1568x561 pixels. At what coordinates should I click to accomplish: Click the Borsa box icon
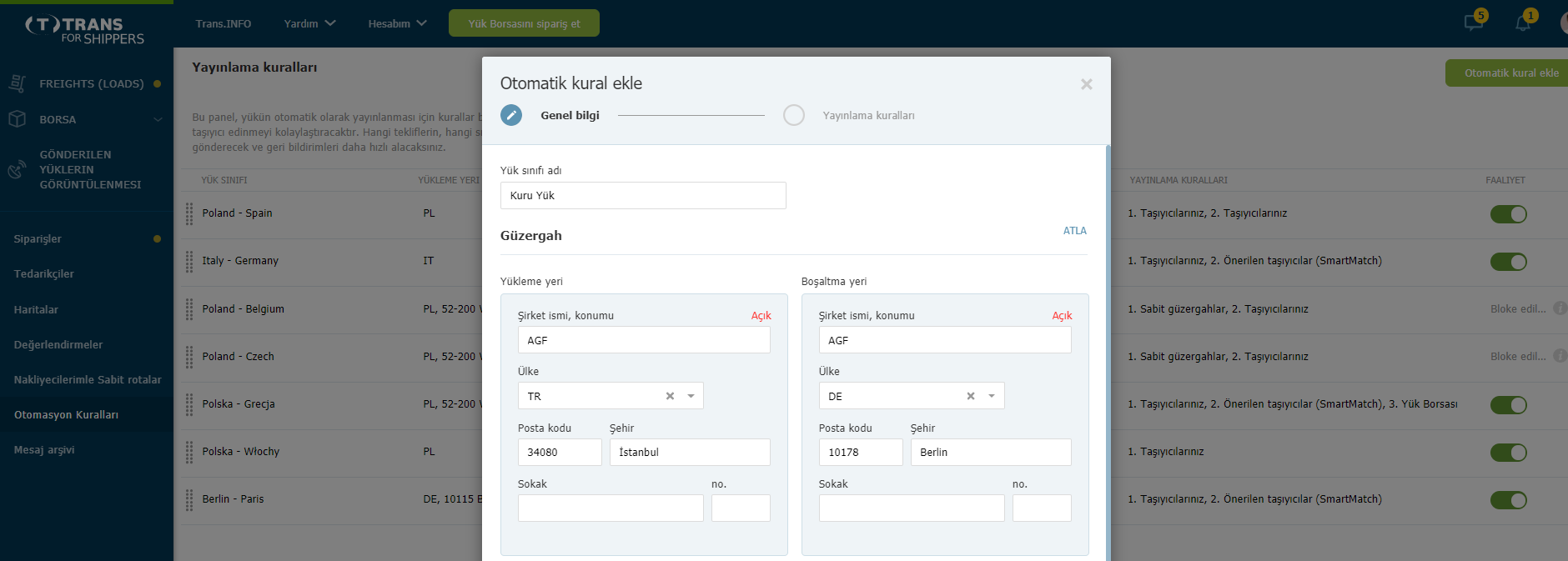(17, 119)
